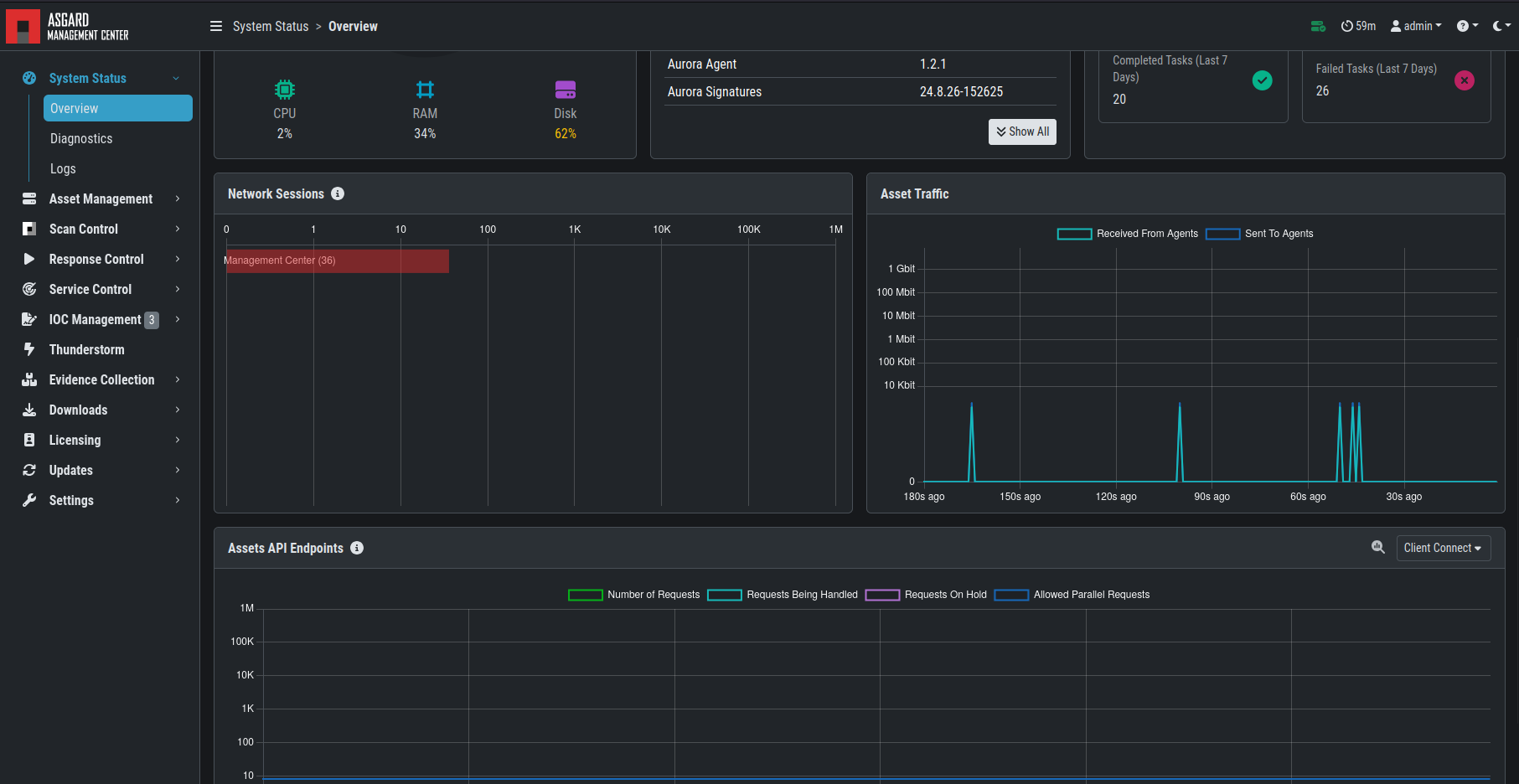The width and height of the screenshot is (1519, 784).
Task: Expand the Asset Management sidebar section
Action: tap(101, 199)
